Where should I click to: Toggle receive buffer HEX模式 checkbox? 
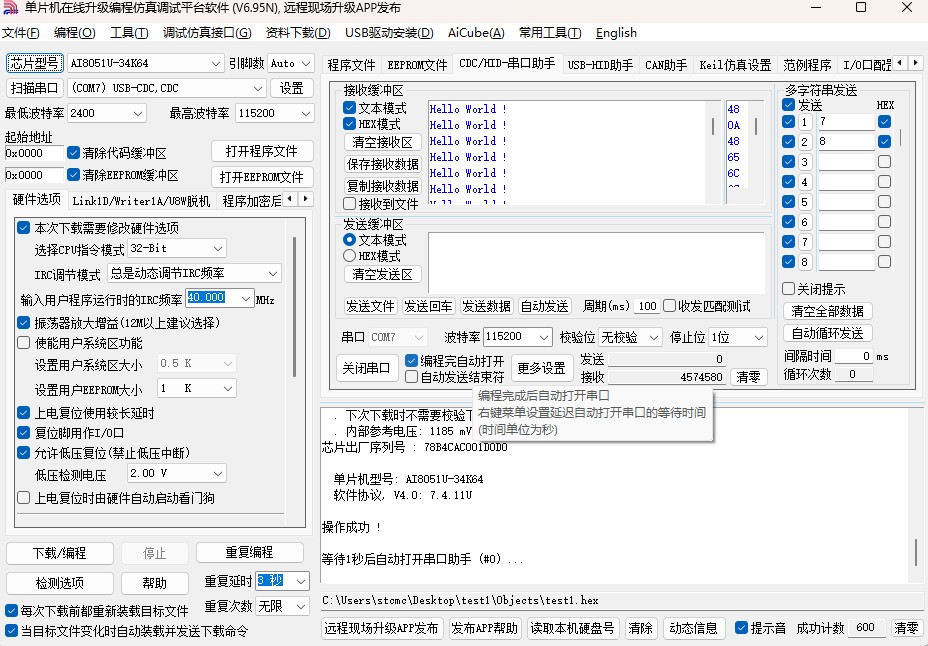coord(349,124)
